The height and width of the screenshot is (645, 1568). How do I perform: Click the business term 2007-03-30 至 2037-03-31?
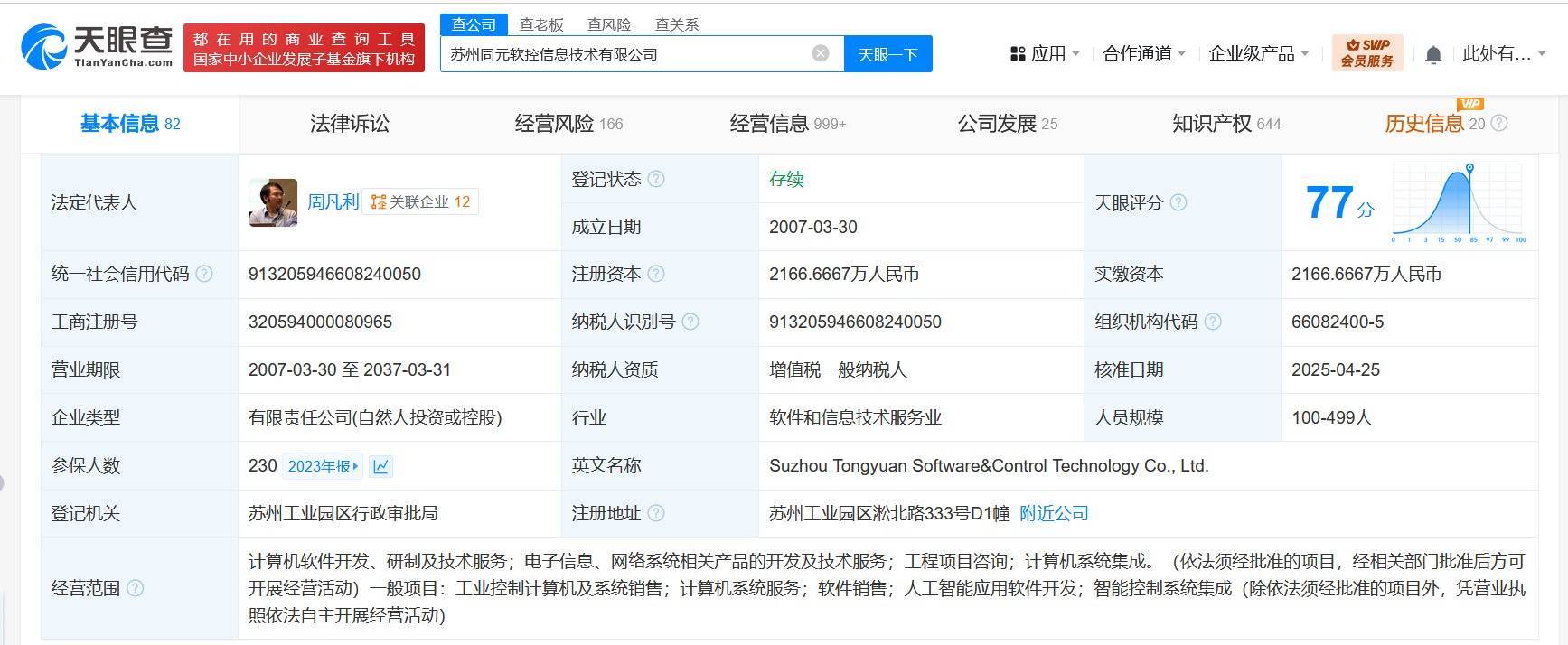[x=350, y=369]
